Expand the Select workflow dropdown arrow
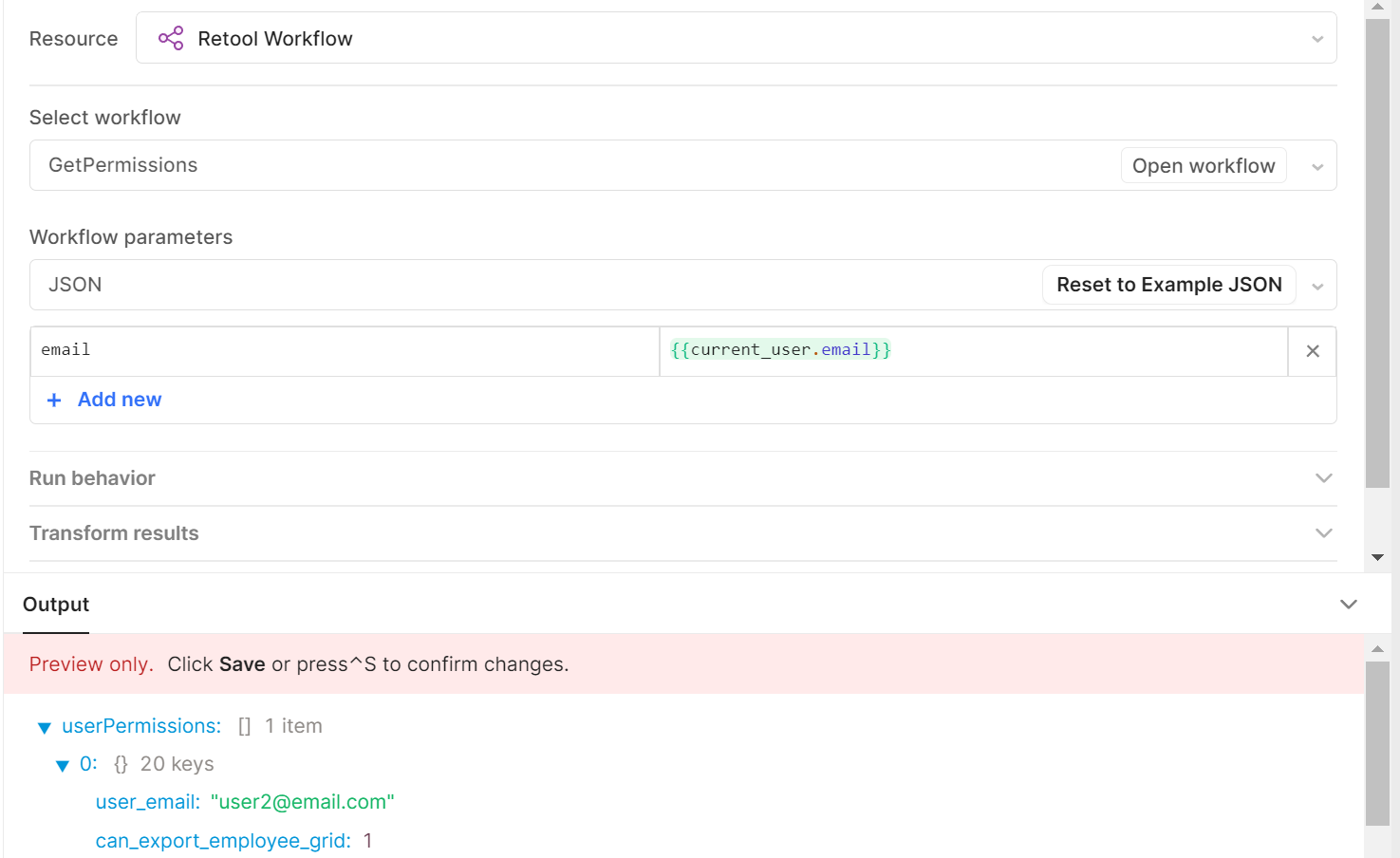This screenshot has width=1400, height=858. pos(1317,167)
